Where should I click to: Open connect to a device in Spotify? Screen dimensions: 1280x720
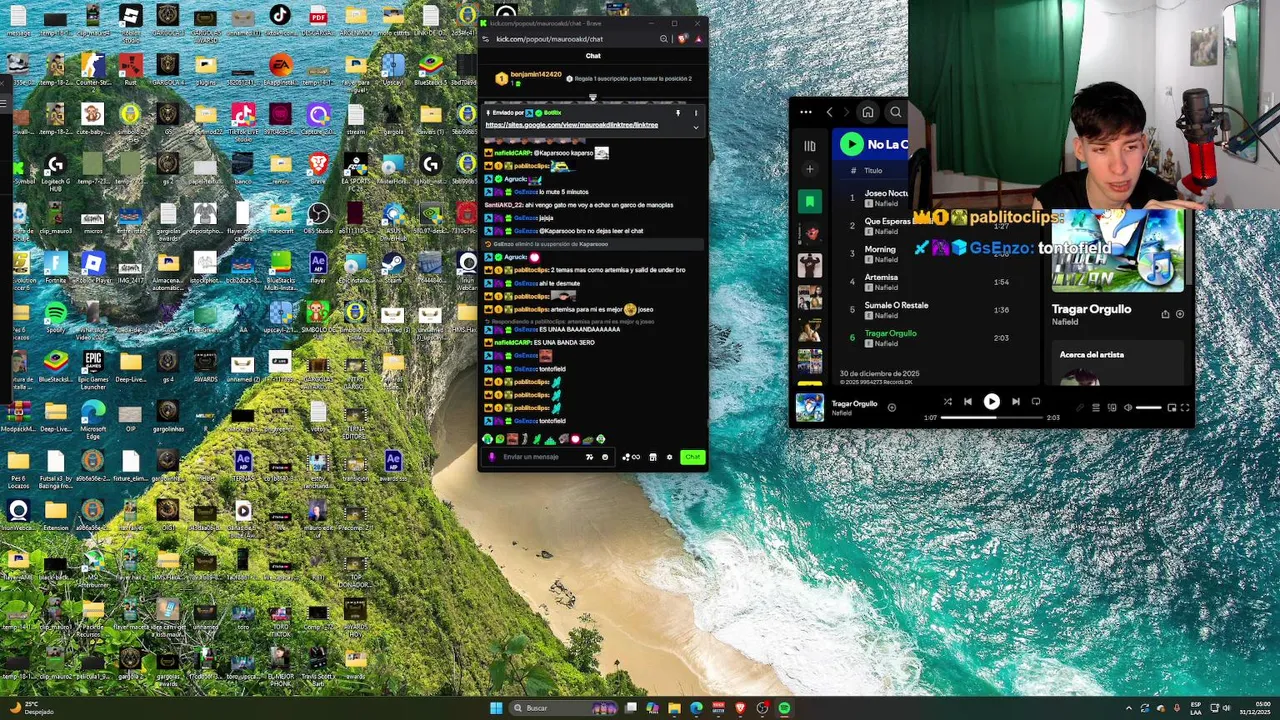click(1112, 408)
